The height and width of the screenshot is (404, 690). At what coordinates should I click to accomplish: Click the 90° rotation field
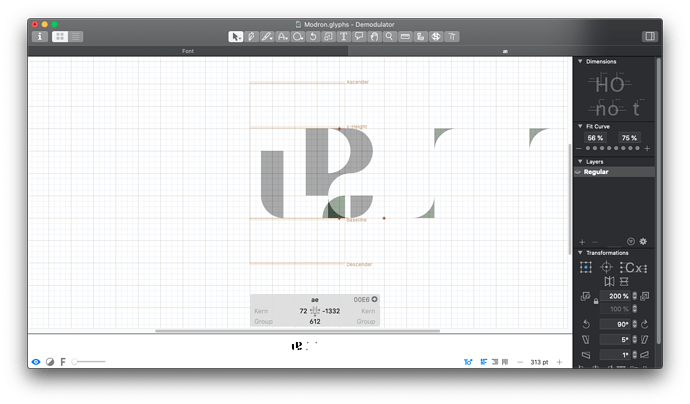click(x=616, y=324)
